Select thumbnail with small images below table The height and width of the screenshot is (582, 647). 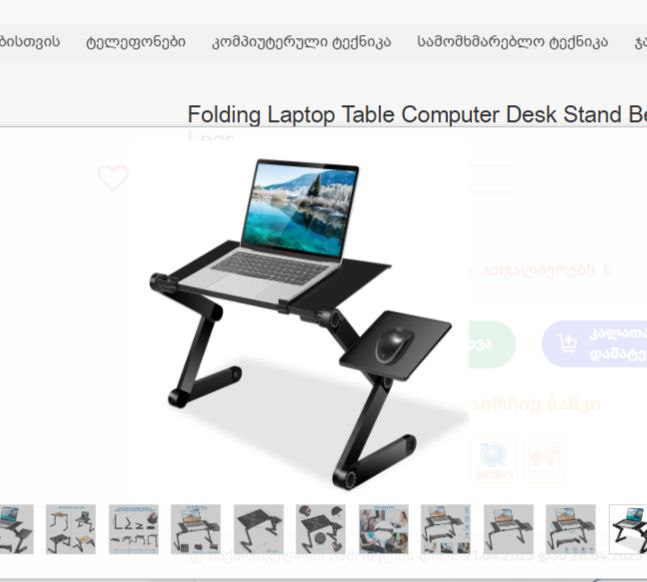point(446,529)
